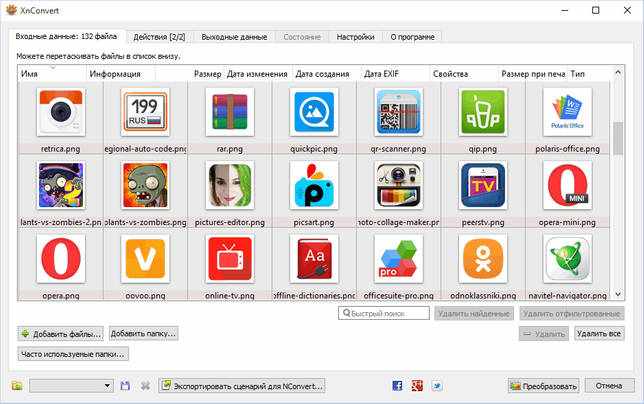Viewport: 644px width, 404px height.
Task: Click Экспортировать сценарий для NConvert button
Action: click(242, 386)
